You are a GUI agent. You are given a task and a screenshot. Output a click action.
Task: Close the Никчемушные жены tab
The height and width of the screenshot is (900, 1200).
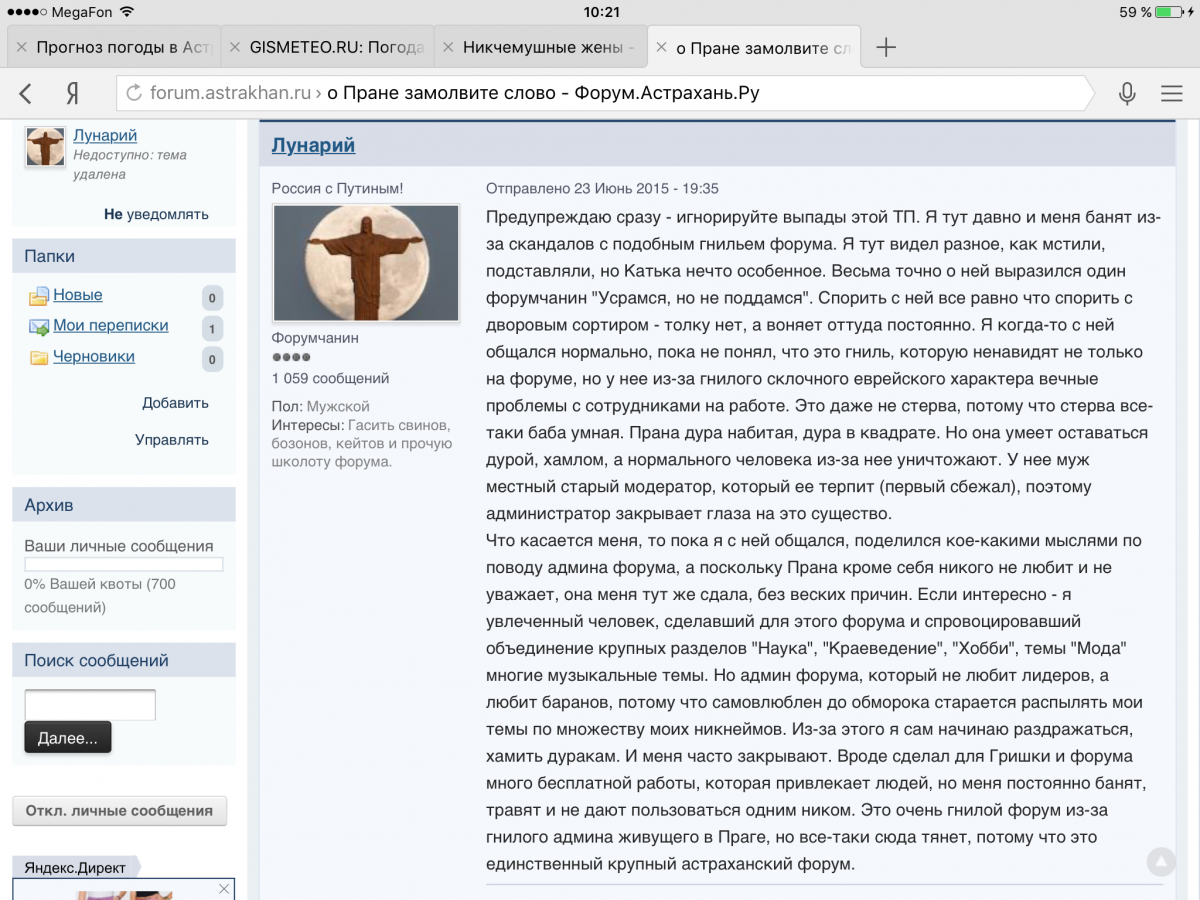(448, 47)
